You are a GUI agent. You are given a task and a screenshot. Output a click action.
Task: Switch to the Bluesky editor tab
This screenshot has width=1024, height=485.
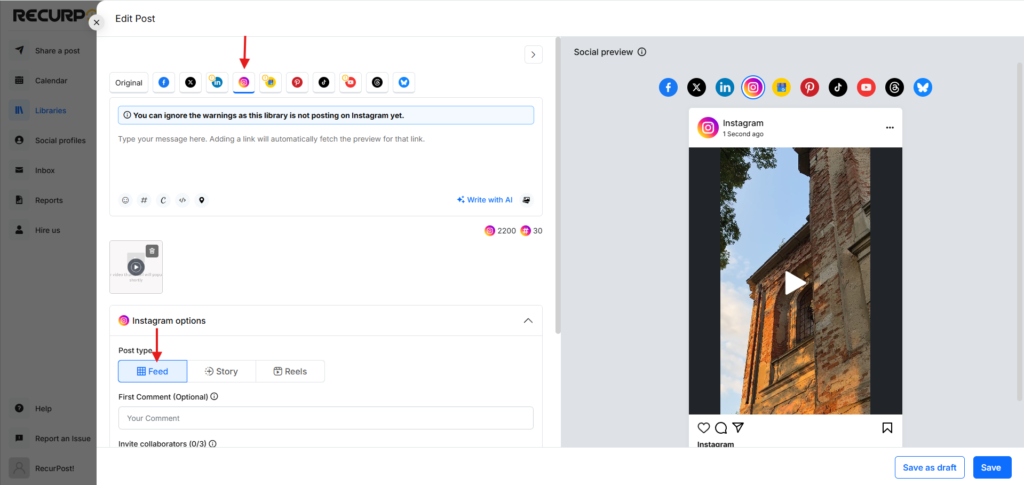pyautogui.click(x=404, y=83)
